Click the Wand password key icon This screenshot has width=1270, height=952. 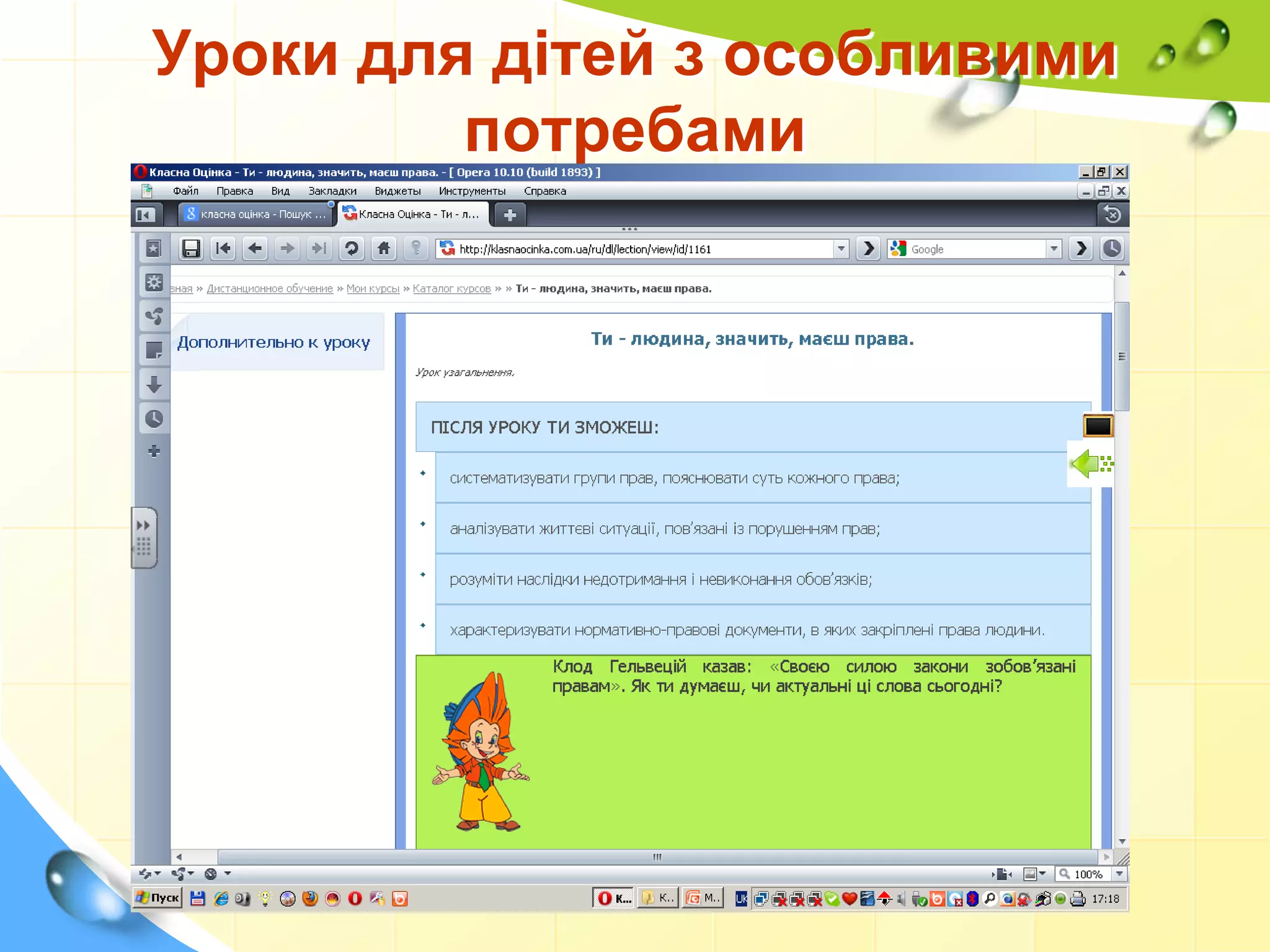tap(416, 249)
